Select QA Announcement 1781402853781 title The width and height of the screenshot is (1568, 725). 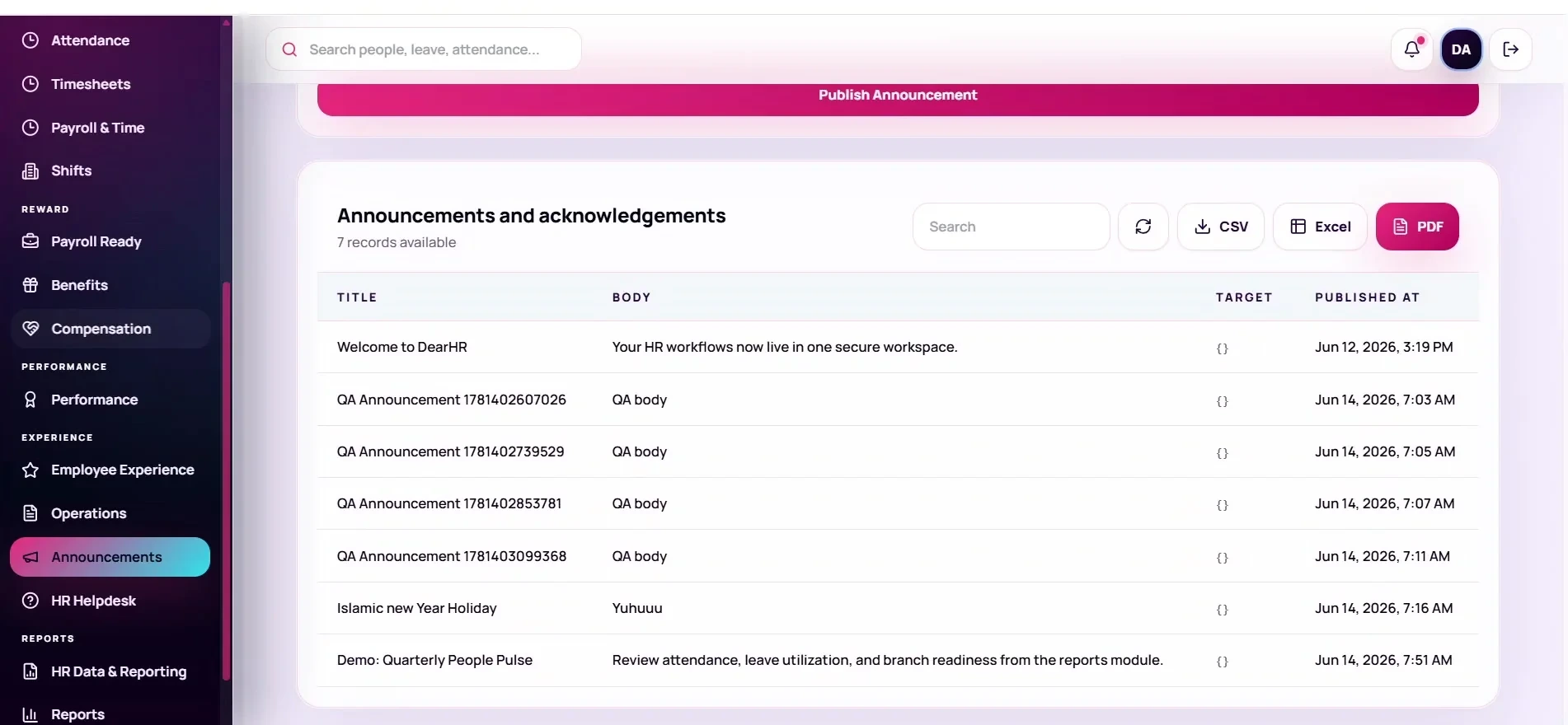pyautogui.click(x=449, y=503)
